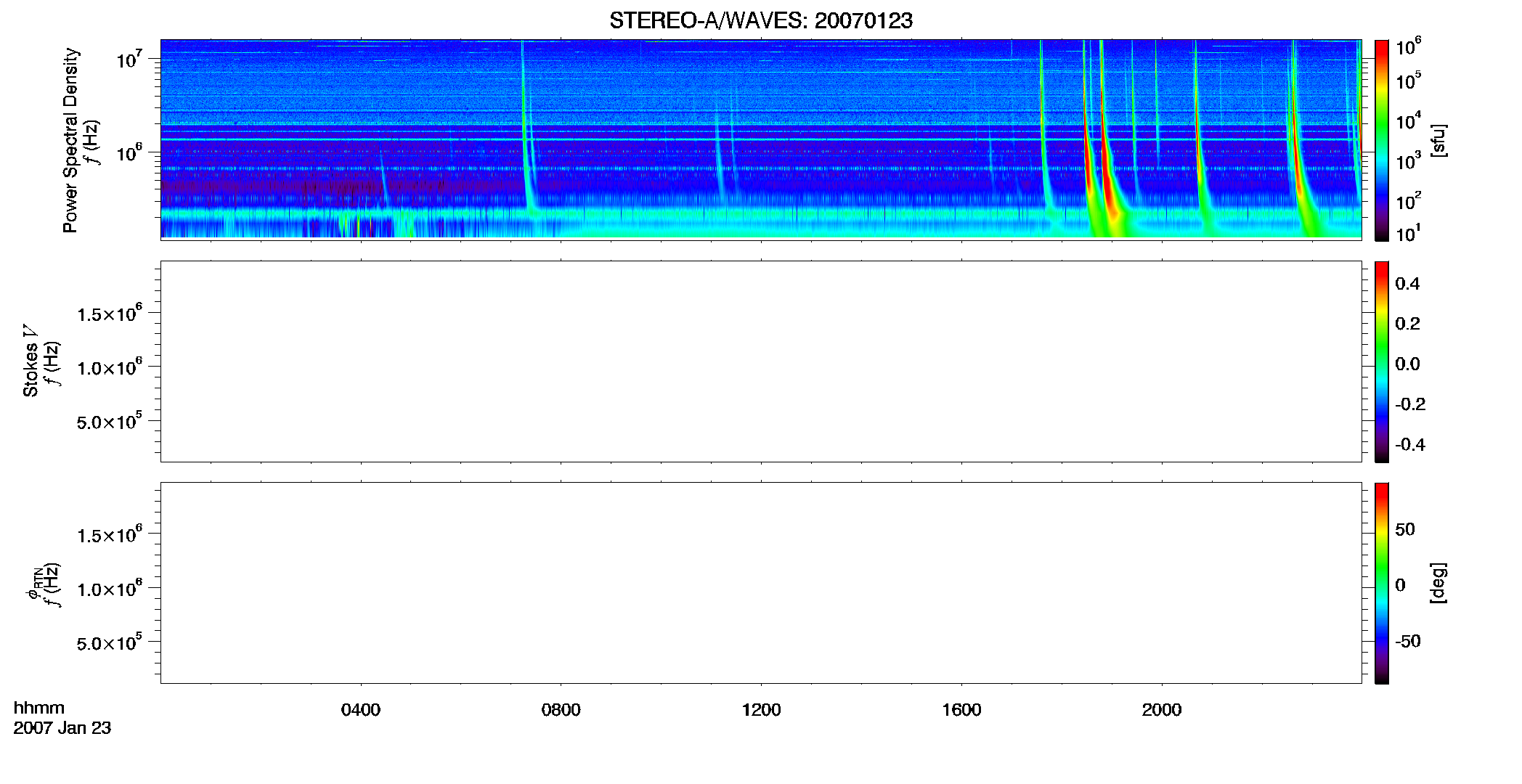This screenshot has height=784, width=1522.
Task: Click the plot title STEREO-A/WAVES: 20070123
Action: tap(761, 20)
